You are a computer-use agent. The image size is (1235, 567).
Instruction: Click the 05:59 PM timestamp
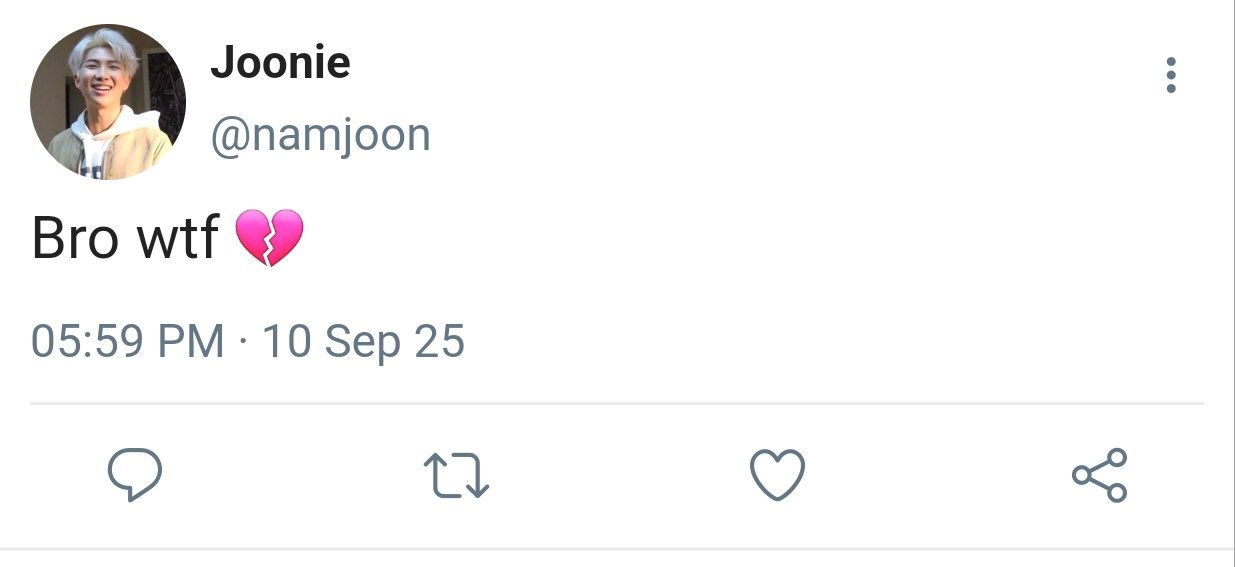(x=128, y=342)
